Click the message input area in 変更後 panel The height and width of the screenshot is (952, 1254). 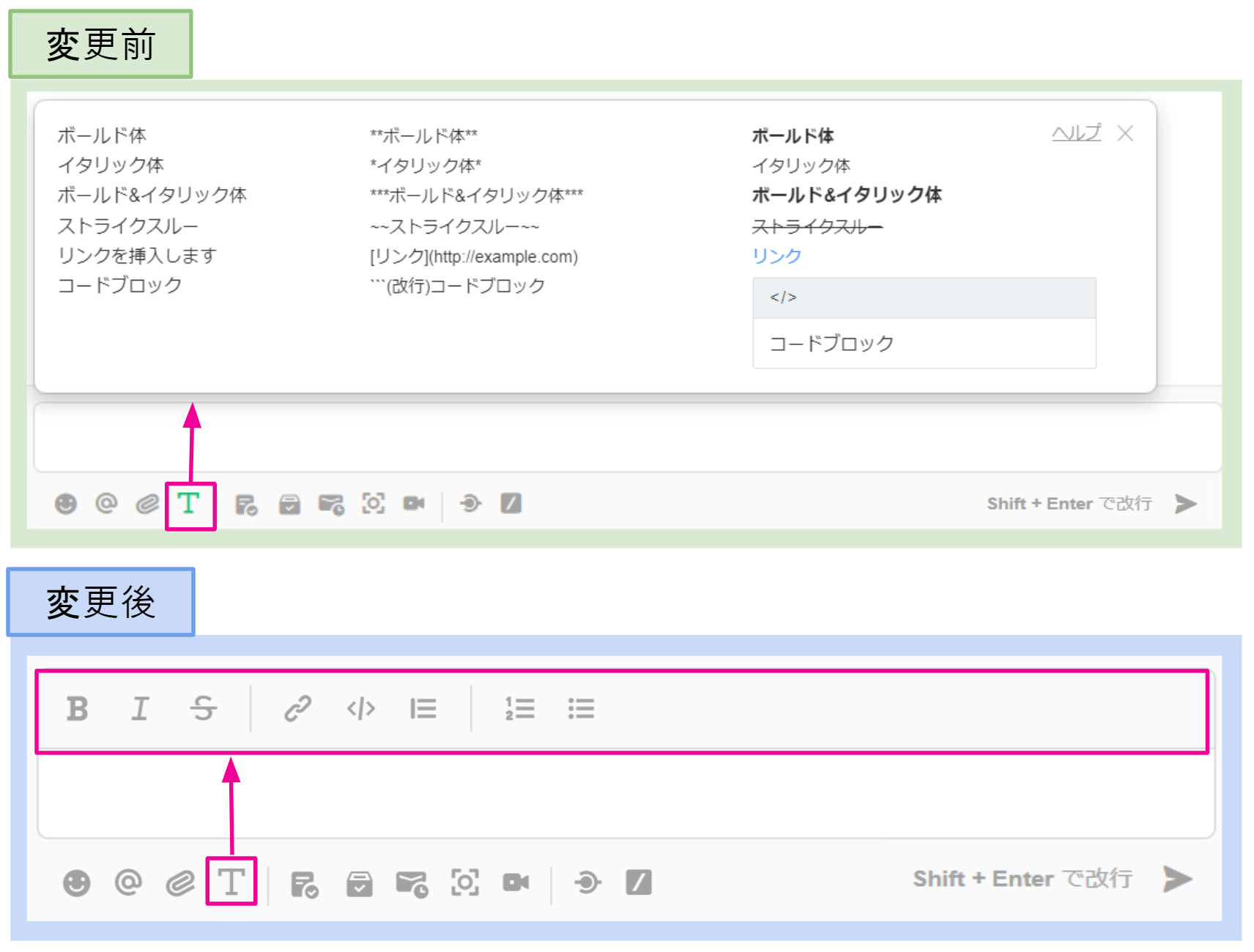(x=626, y=795)
